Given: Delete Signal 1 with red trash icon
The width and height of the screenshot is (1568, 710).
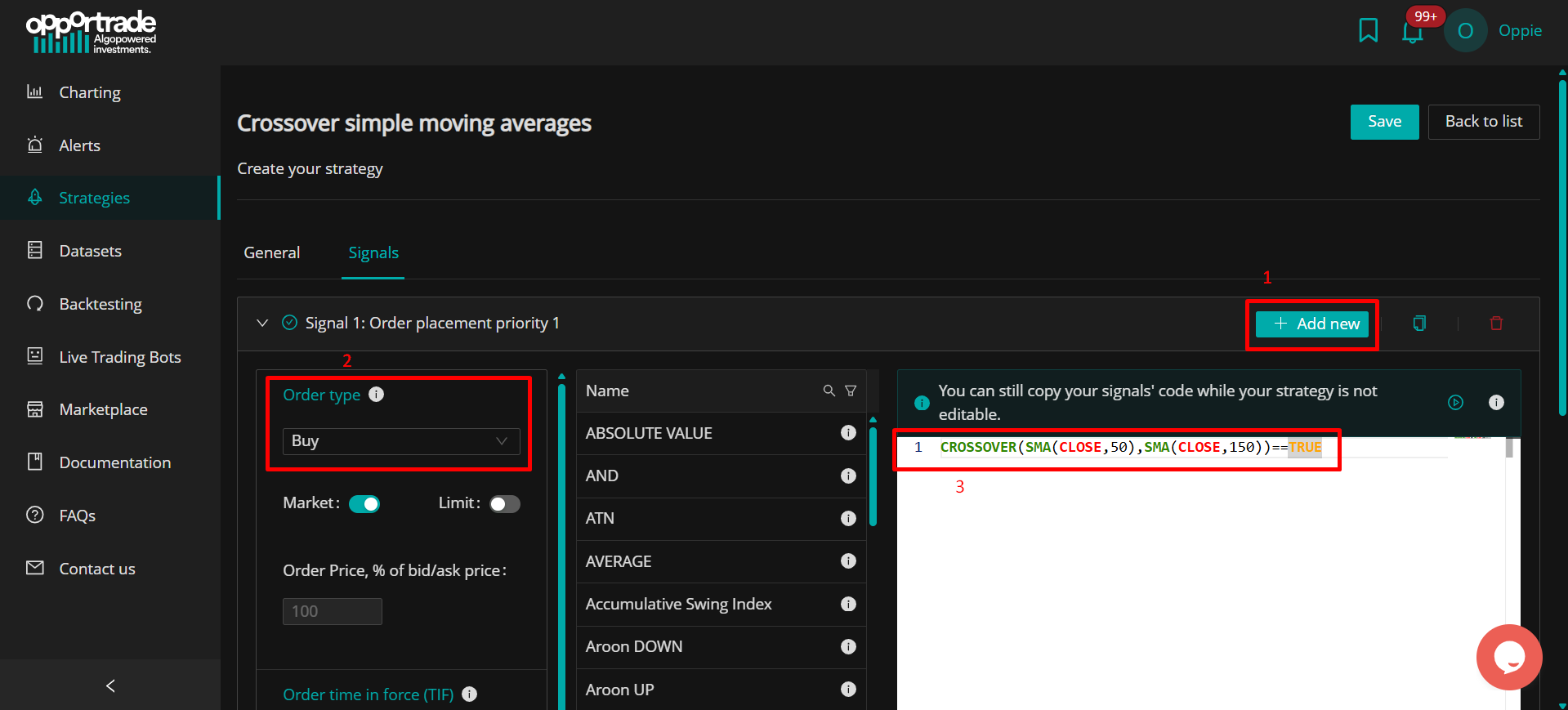Looking at the screenshot, I should 1496,324.
